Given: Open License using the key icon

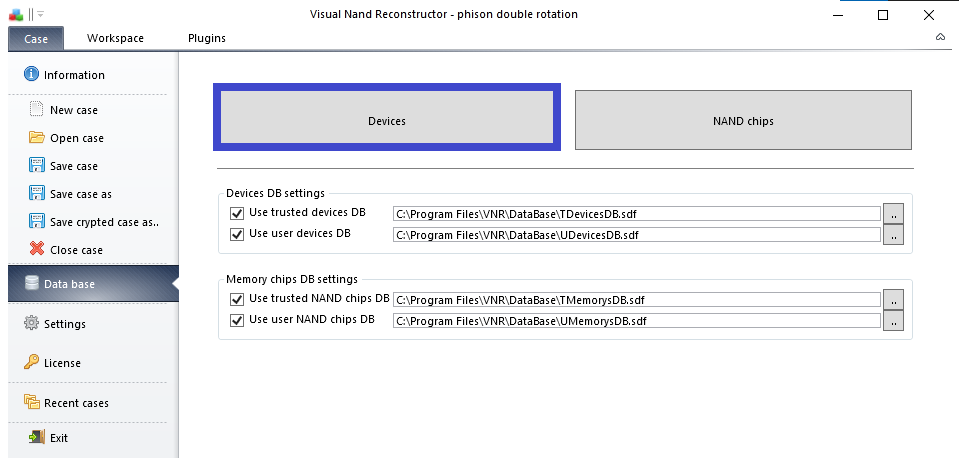Looking at the screenshot, I should [x=31, y=362].
